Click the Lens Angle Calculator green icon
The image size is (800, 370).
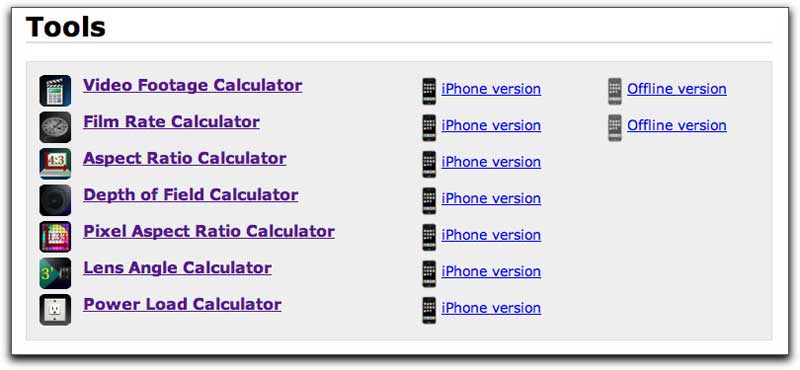coord(55,273)
